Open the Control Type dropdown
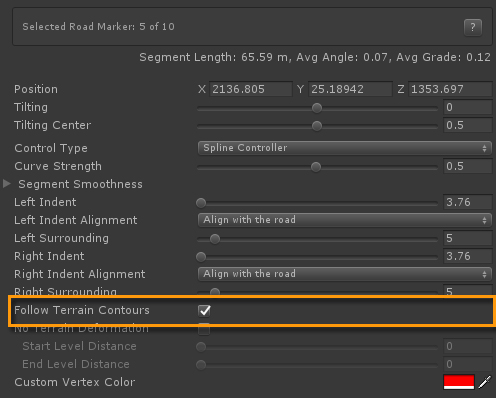Image resolution: width=496 pixels, height=398 pixels. point(345,148)
